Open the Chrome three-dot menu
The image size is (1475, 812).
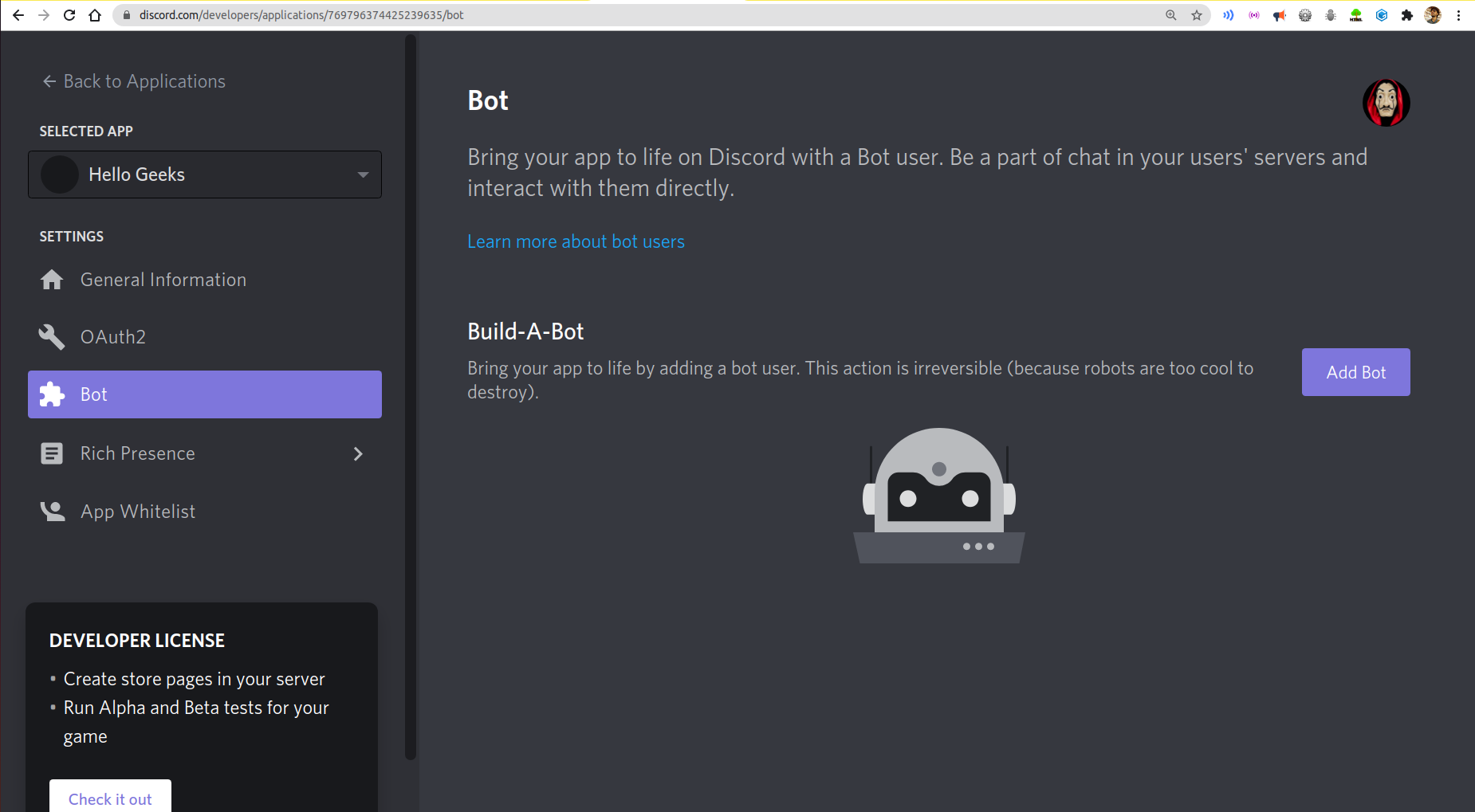pos(1458,15)
